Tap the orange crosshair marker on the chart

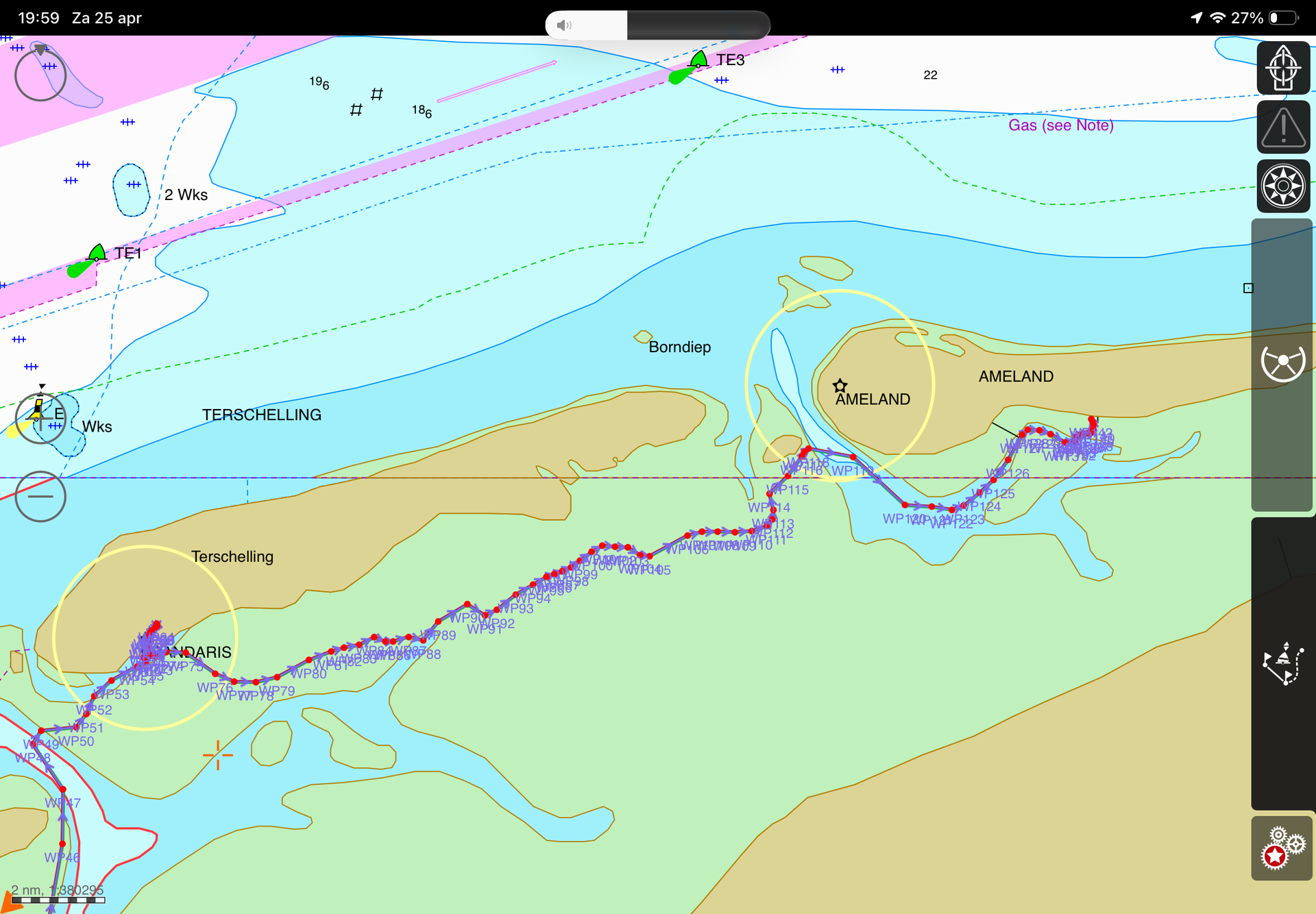[218, 755]
